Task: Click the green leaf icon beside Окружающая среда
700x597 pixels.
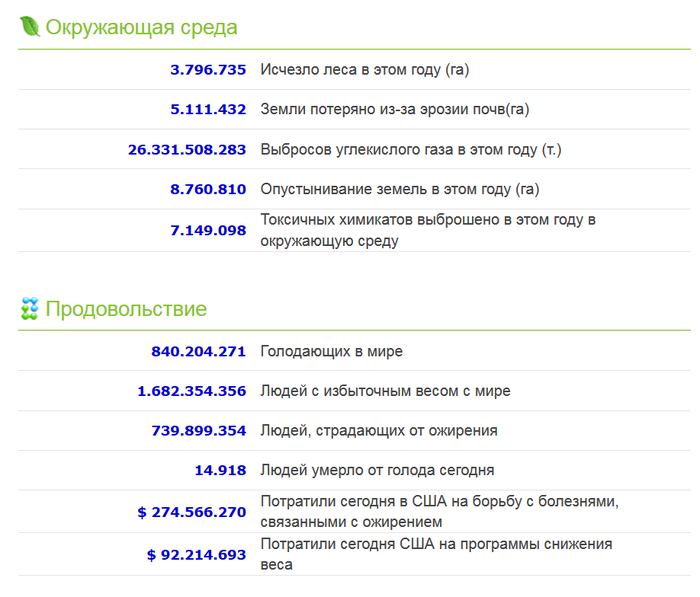Action: (29, 27)
